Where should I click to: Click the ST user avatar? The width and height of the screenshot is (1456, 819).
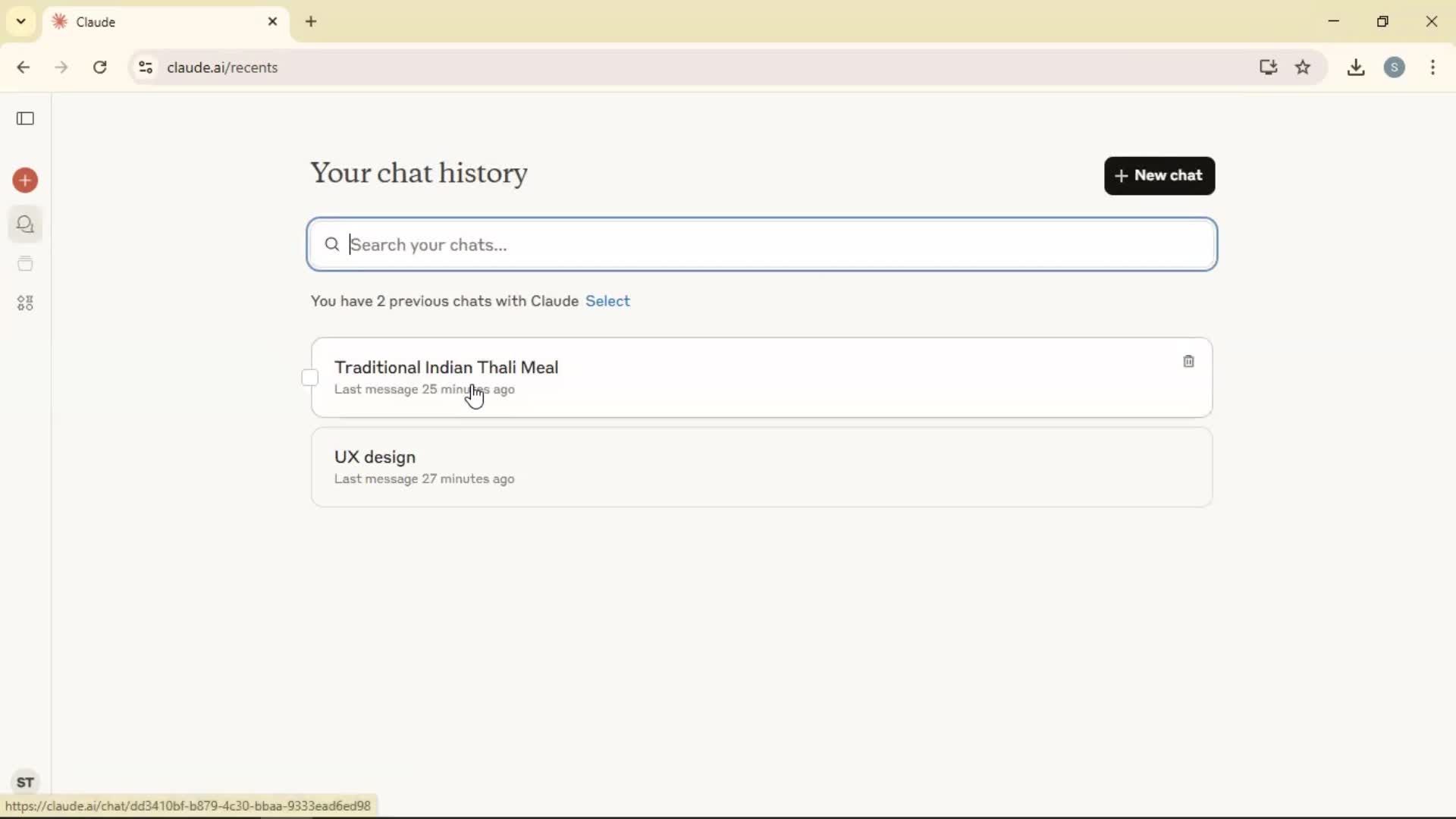tap(25, 782)
